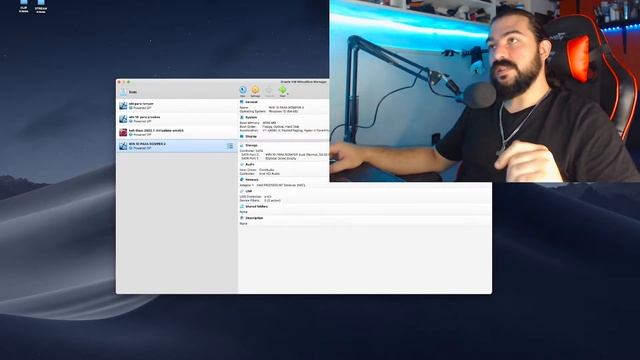
Task: Open the menu icon on WIN 10 PARA ROMPER 2 row
Action: click(x=230, y=146)
